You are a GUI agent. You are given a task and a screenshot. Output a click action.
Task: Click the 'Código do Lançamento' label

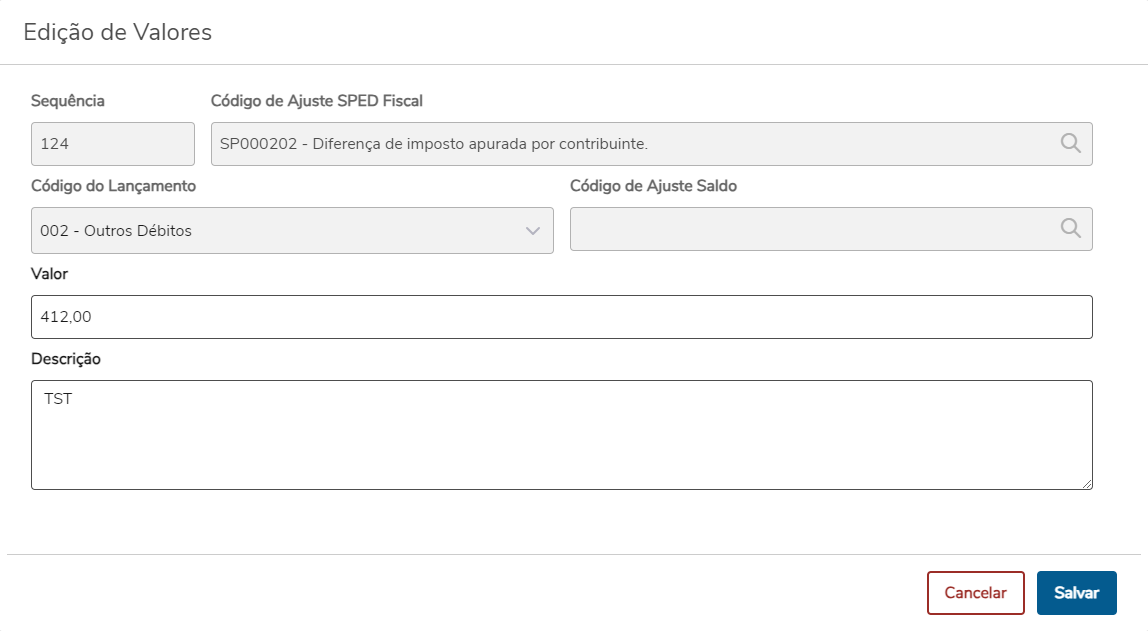pyautogui.click(x=114, y=186)
